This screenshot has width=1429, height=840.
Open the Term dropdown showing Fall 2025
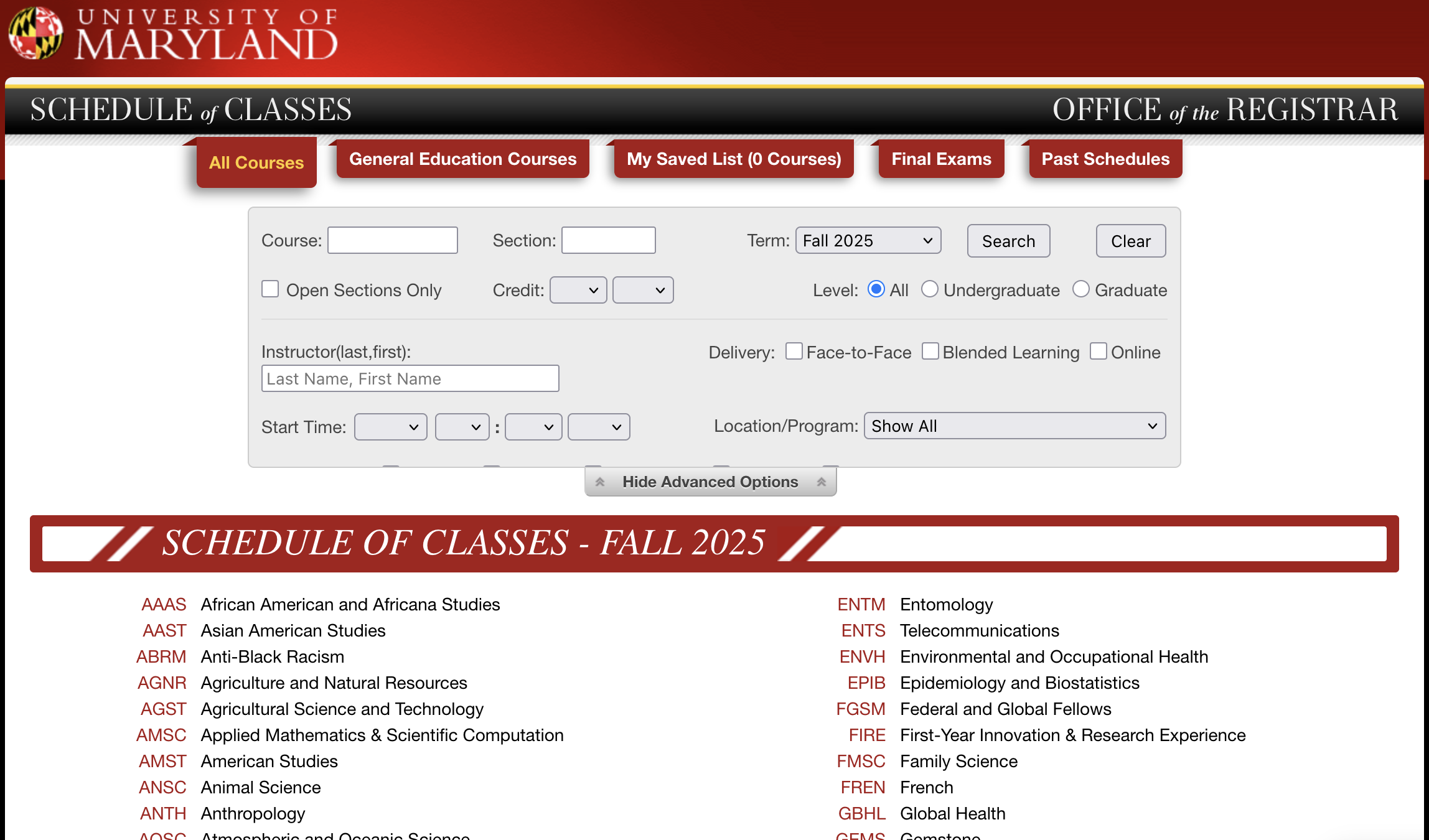(x=868, y=241)
